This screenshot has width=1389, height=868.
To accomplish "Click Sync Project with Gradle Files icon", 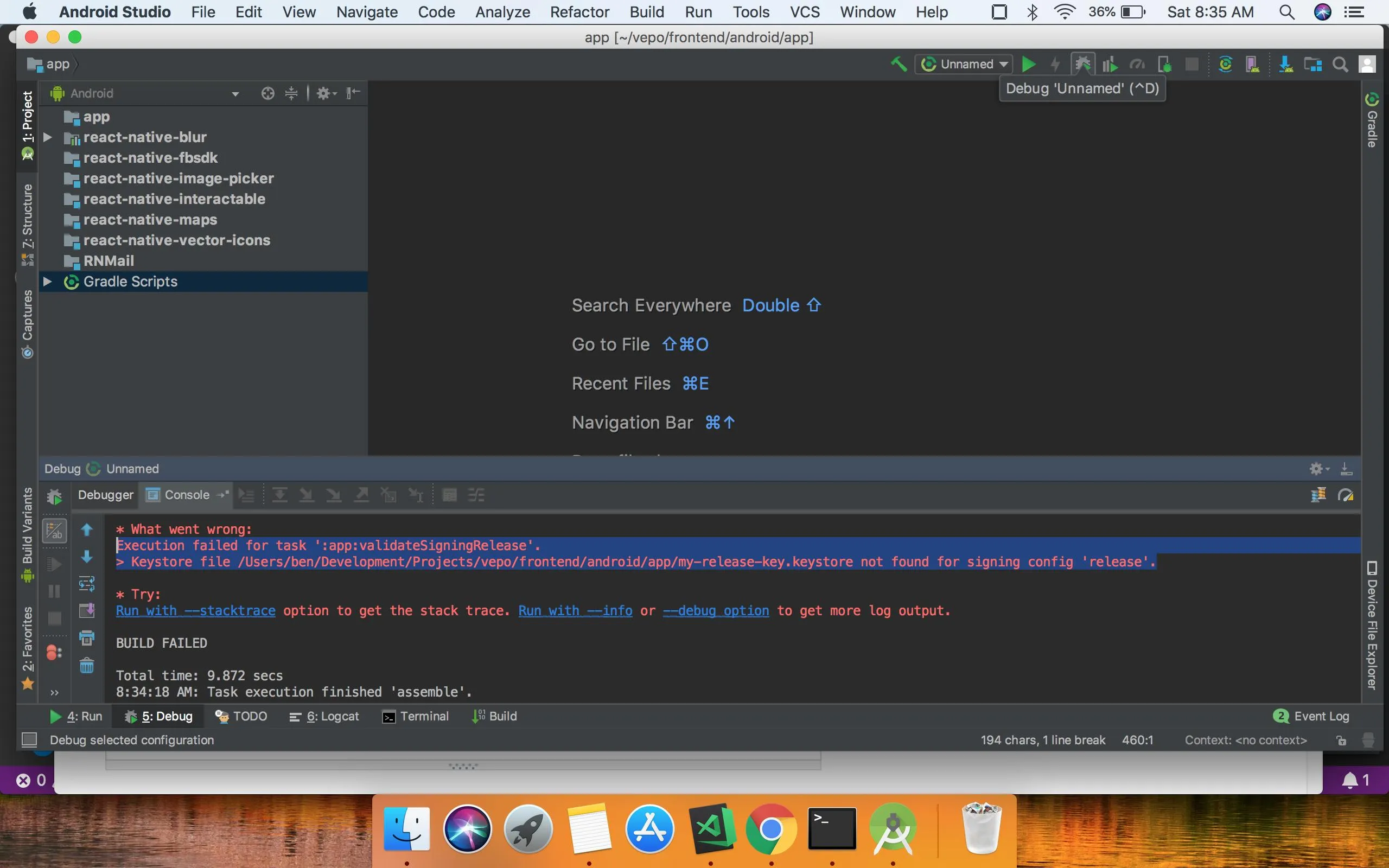I will pos(1225,65).
